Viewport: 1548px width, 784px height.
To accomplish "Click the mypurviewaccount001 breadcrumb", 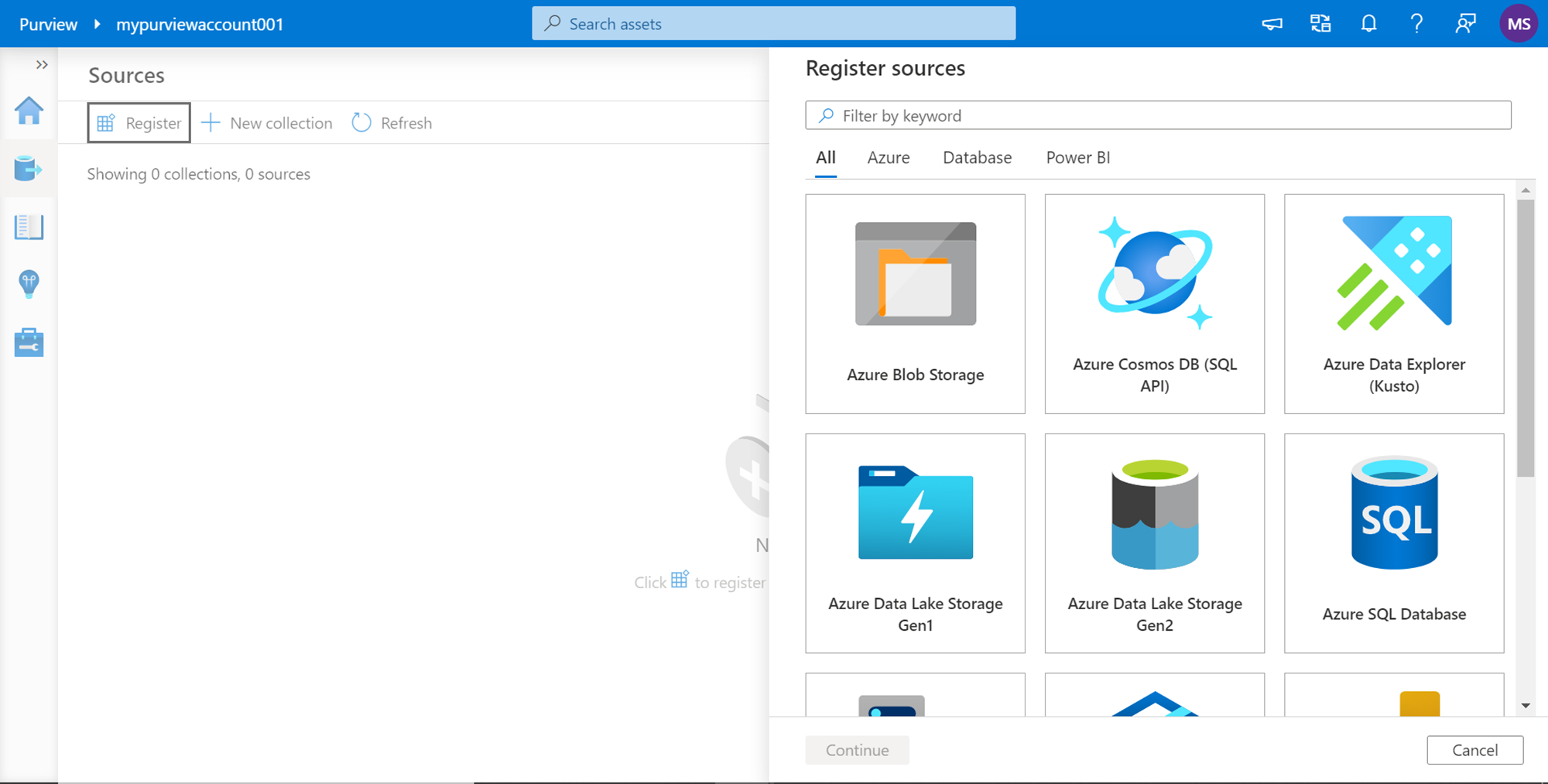I will 200,24.
